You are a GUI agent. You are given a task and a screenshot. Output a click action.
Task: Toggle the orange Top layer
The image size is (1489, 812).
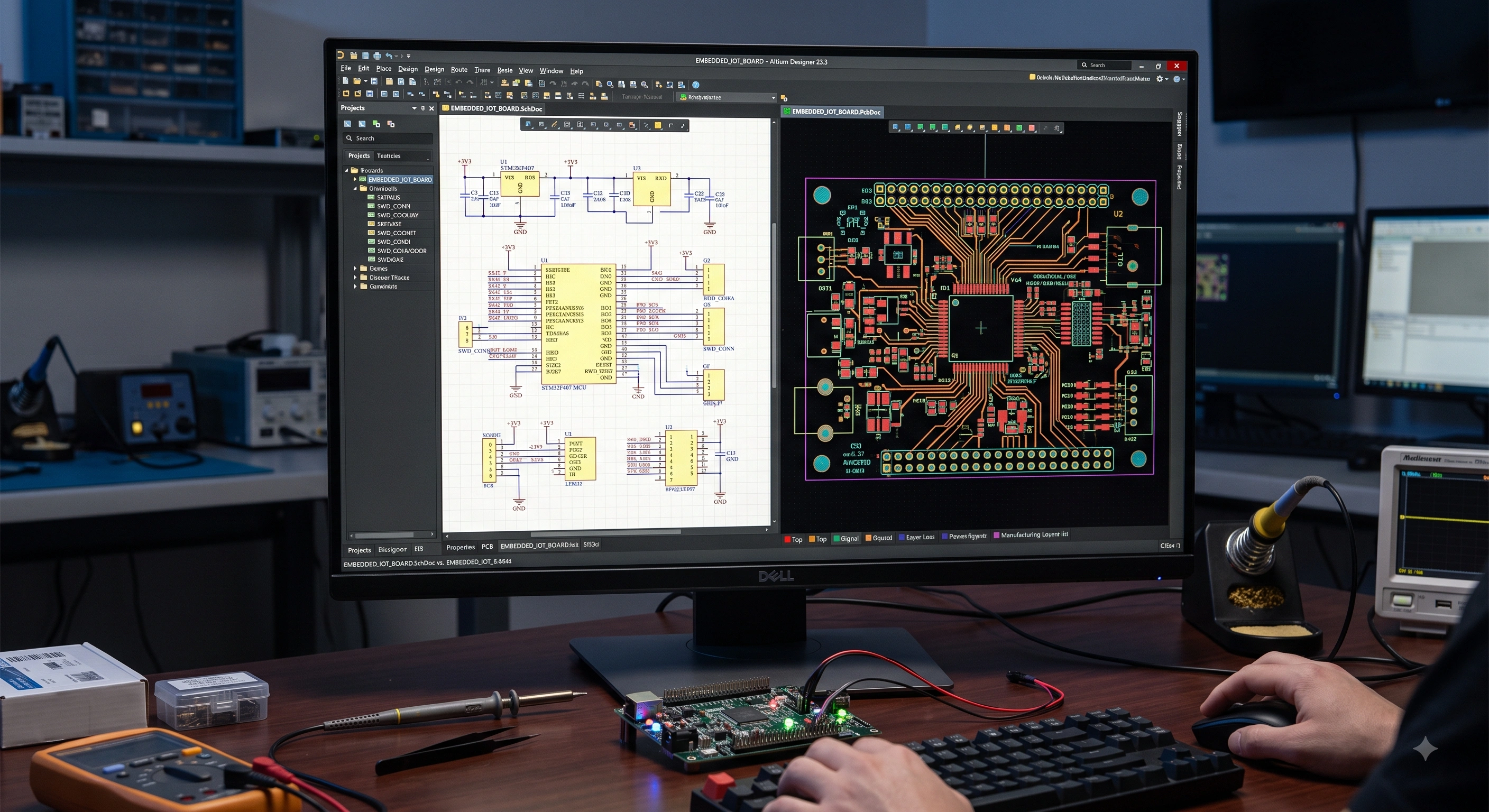click(817, 539)
